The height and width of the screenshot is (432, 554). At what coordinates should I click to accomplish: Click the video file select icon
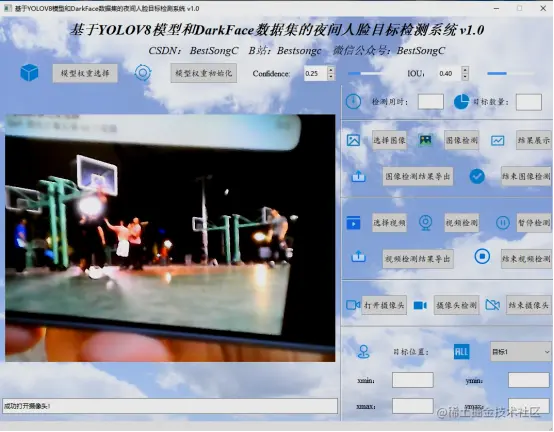(x=353, y=223)
